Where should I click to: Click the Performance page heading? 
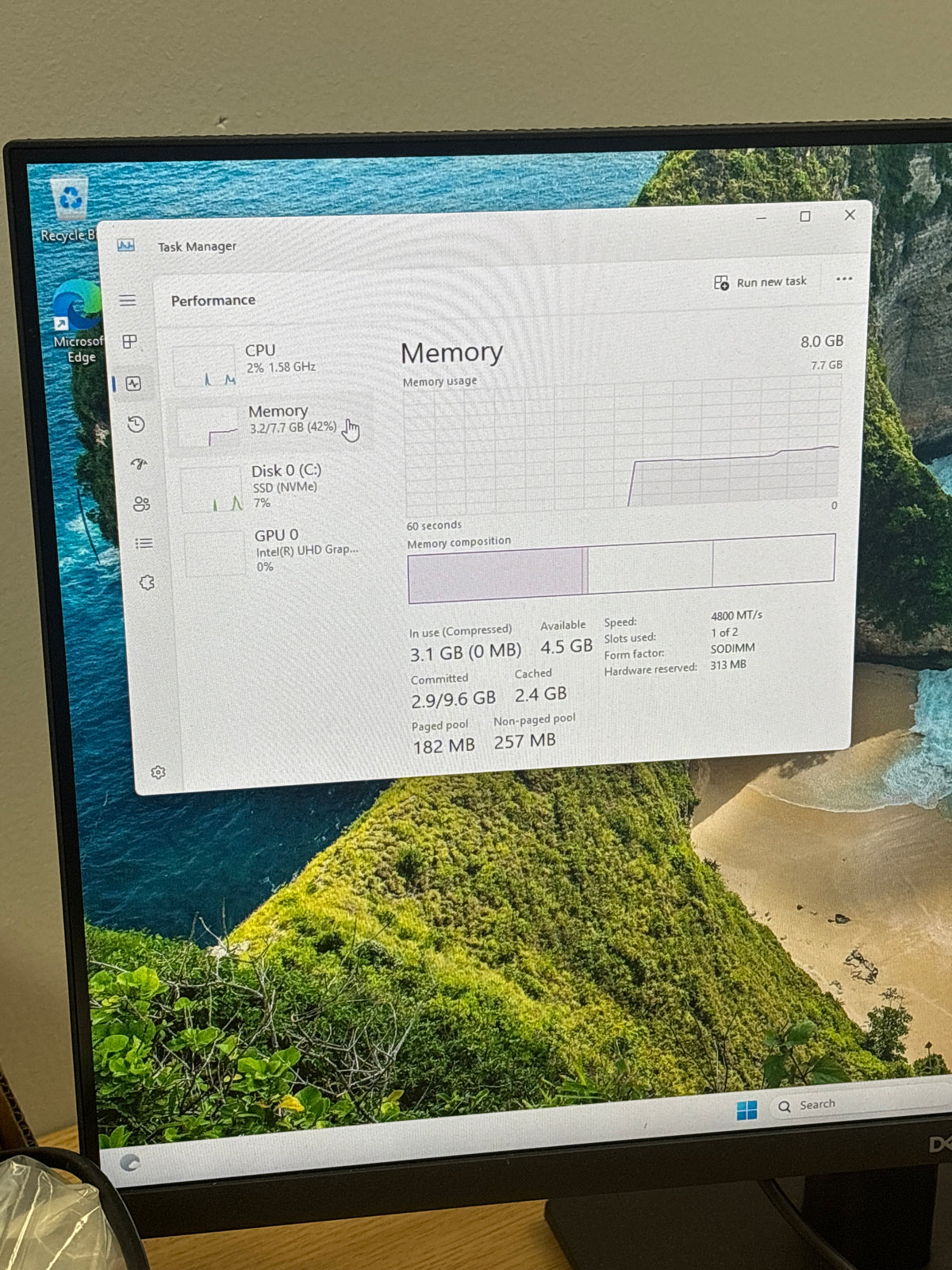point(213,300)
